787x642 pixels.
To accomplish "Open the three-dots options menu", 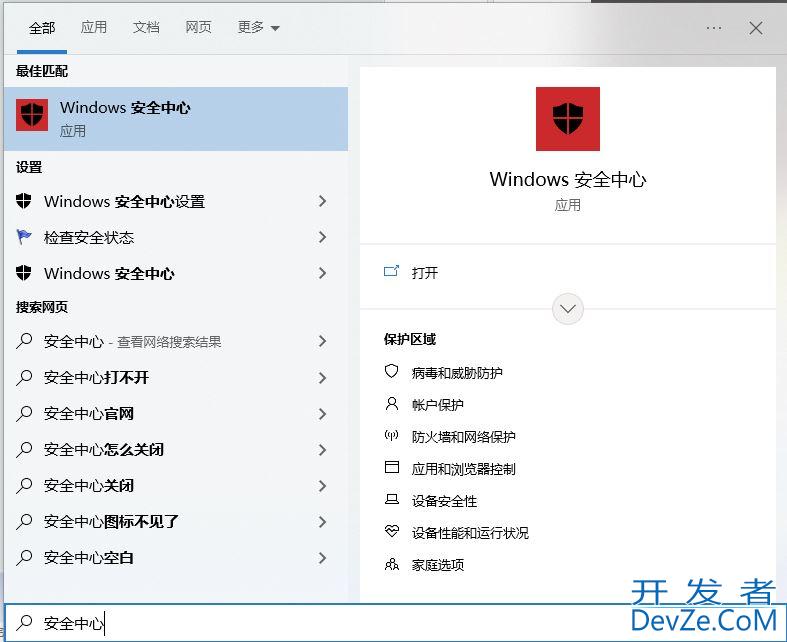I will (x=714, y=28).
